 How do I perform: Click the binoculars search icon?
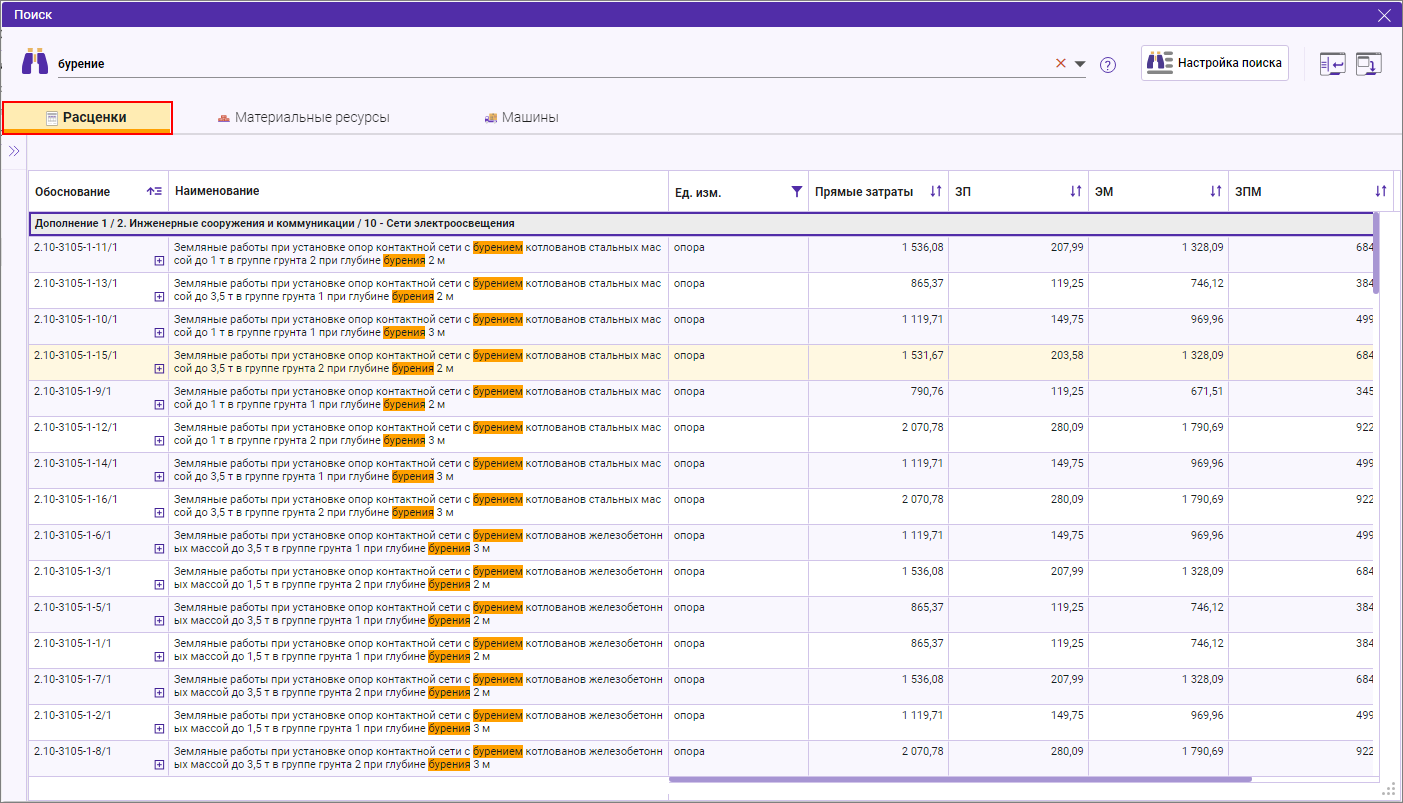(35, 62)
